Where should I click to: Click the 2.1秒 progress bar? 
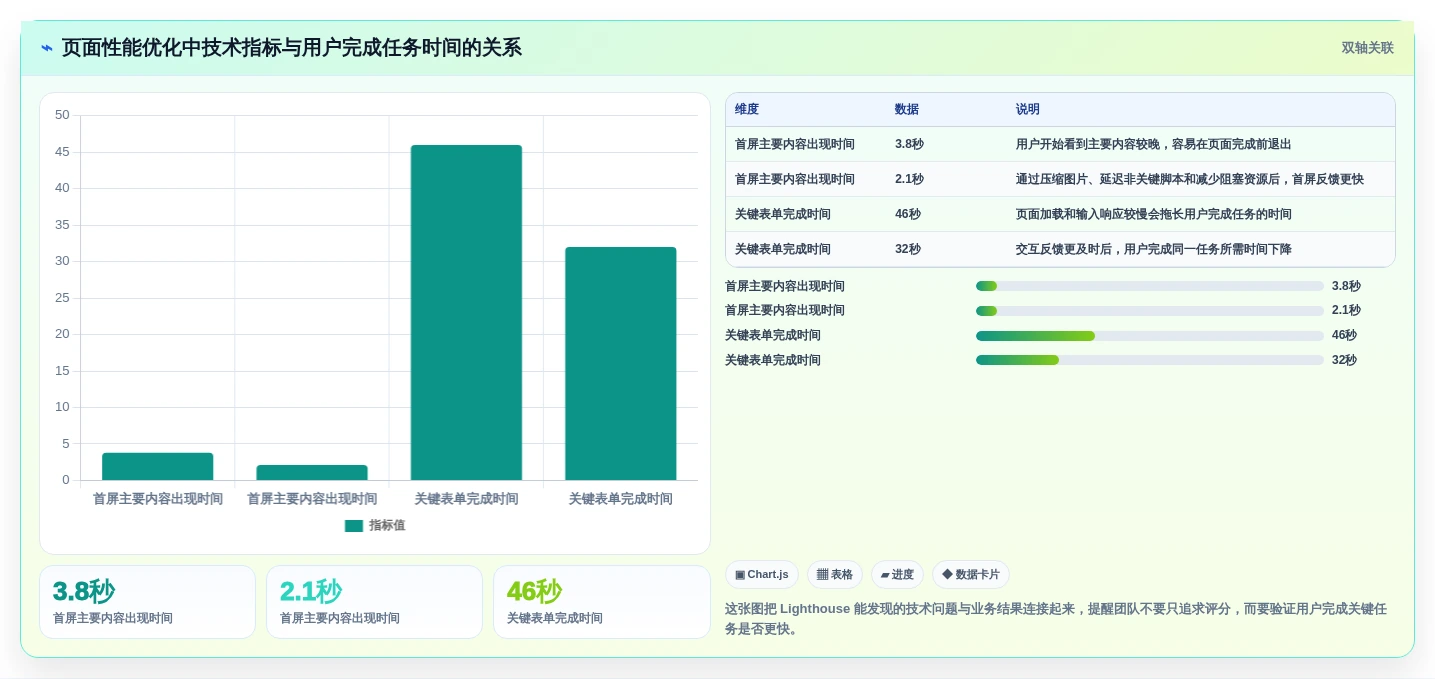point(1150,311)
